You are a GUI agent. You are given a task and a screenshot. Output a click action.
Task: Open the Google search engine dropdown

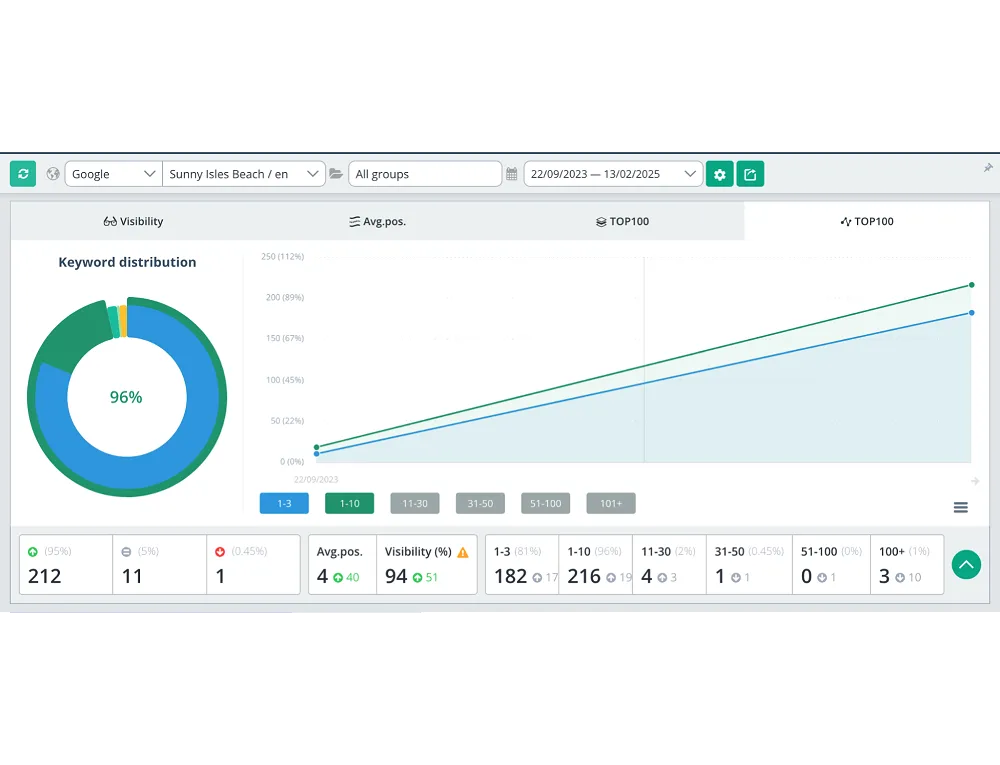(113, 174)
